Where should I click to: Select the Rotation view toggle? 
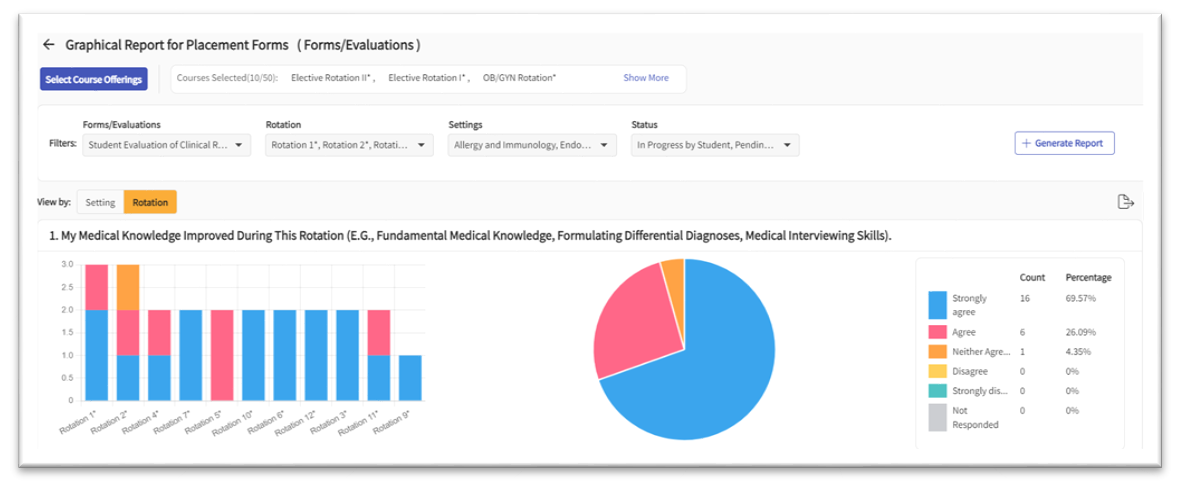click(150, 202)
